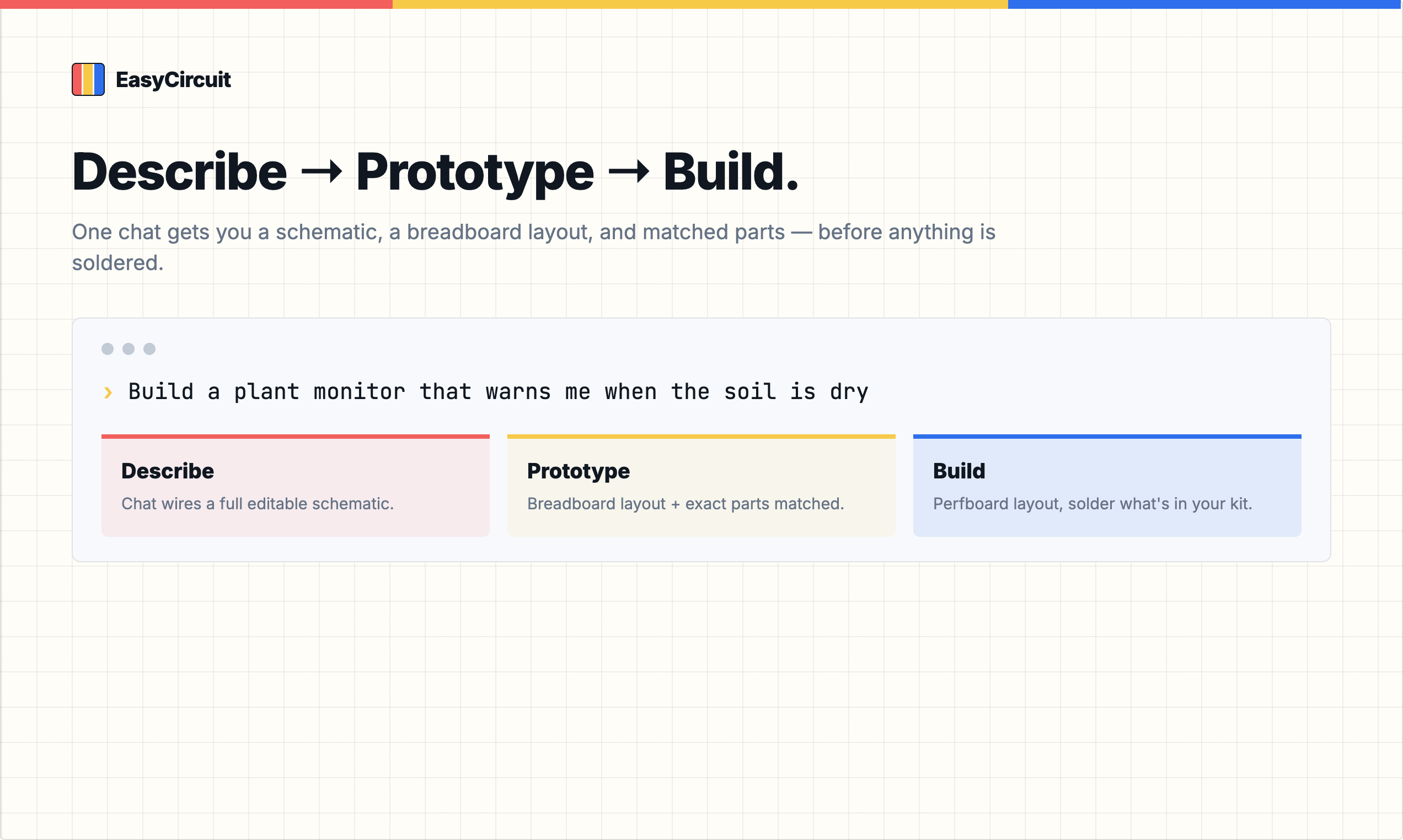Click the EasyCircuit brand name text
This screenshot has height=840, width=1403.
(173, 80)
